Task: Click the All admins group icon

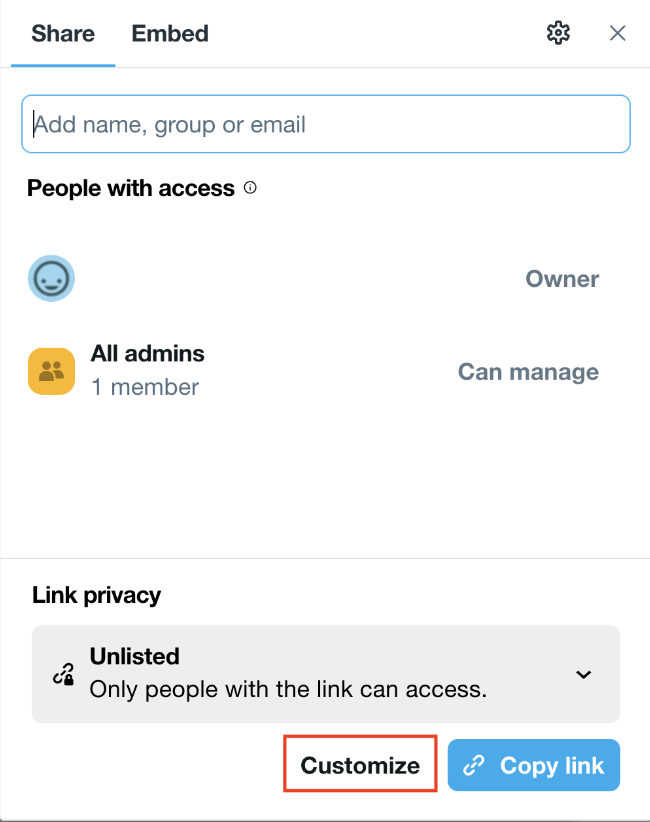Action: [x=51, y=372]
